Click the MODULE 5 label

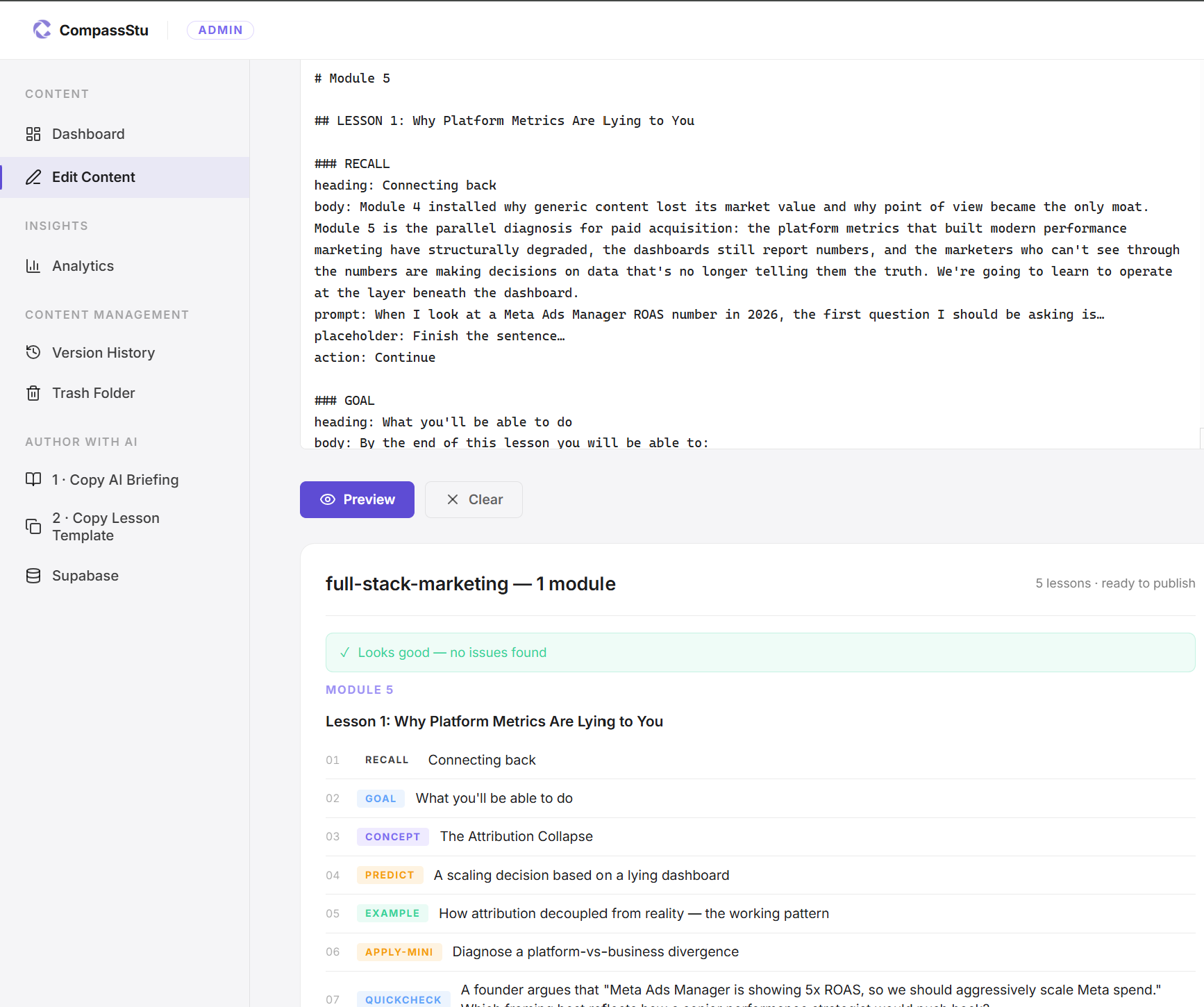[360, 690]
